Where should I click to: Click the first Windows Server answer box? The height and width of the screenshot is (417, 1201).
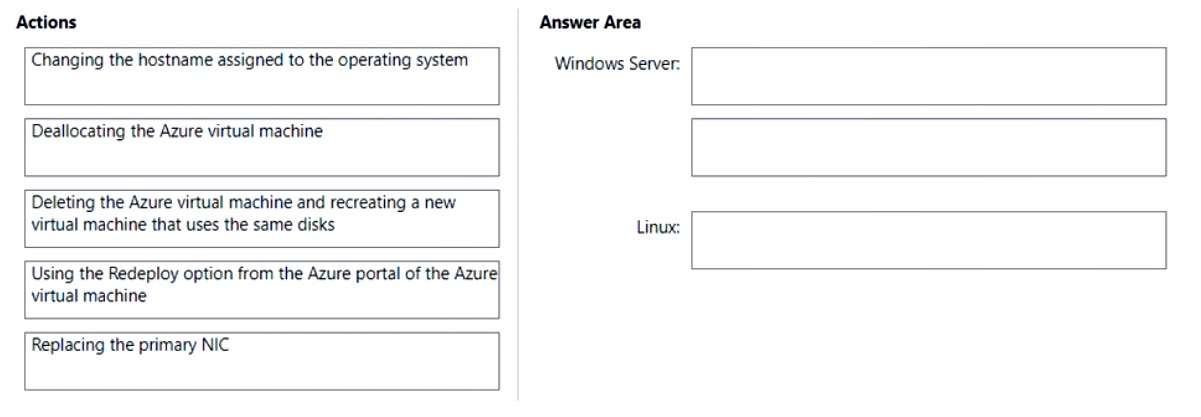928,76
